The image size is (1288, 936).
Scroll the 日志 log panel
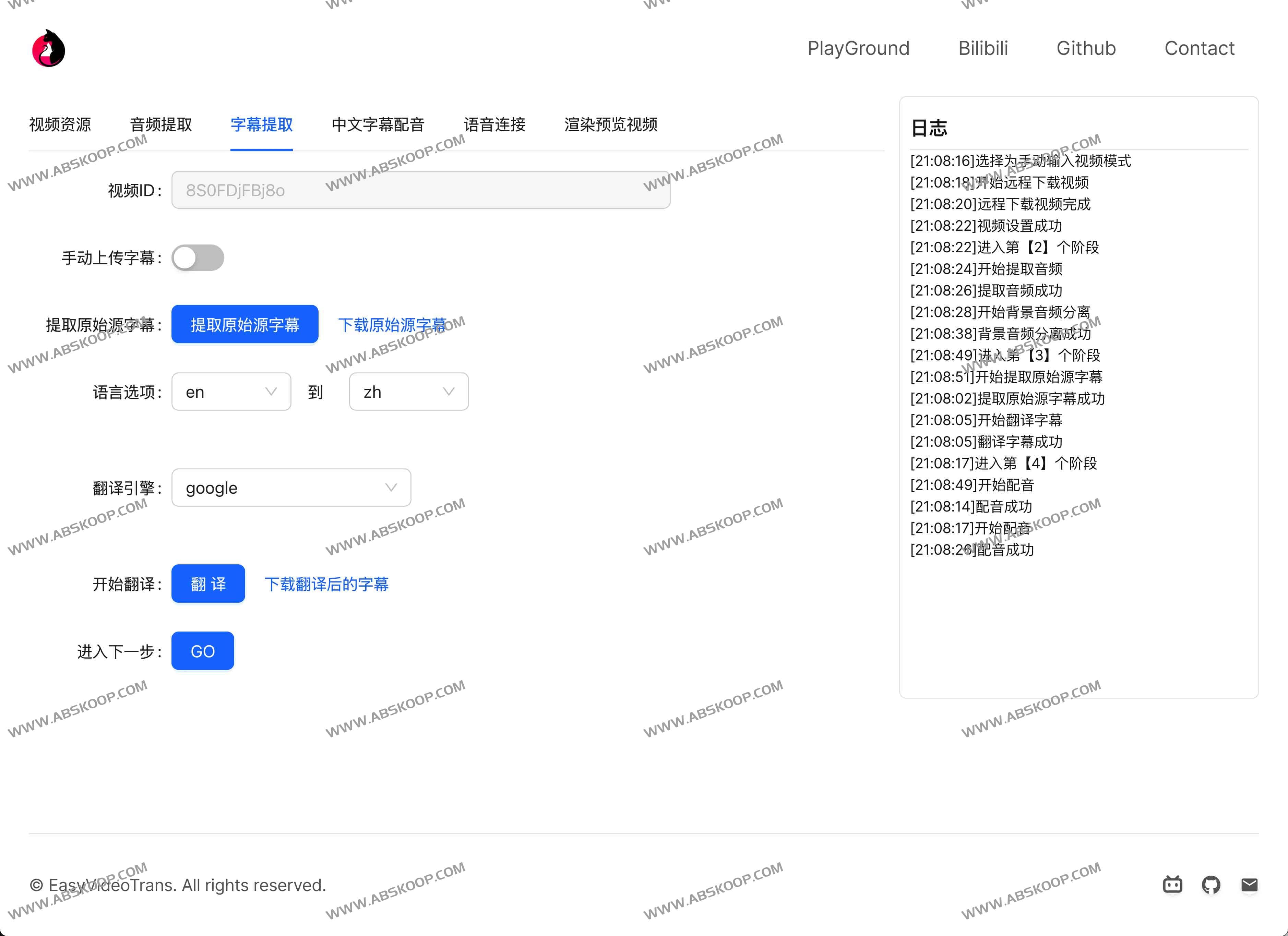click(1079, 400)
